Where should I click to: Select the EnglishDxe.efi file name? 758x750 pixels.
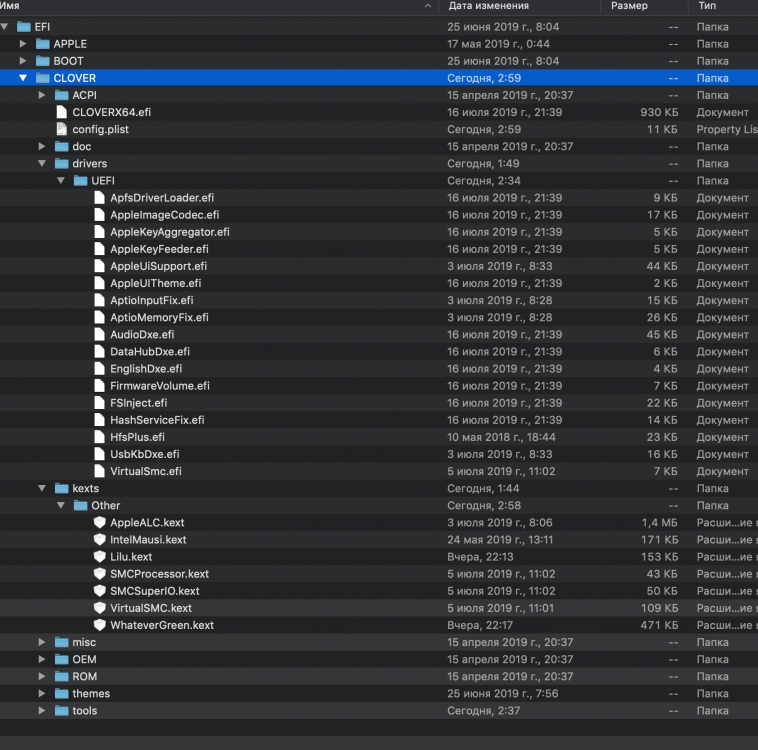click(x=146, y=368)
